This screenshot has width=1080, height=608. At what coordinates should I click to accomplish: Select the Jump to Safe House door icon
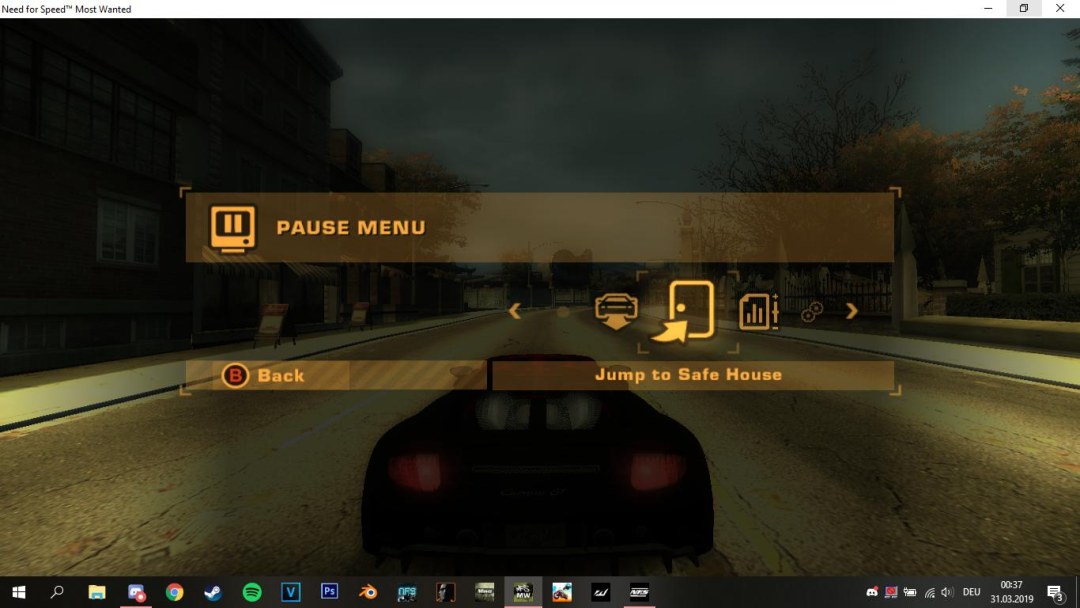pyautogui.click(x=683, y=311)
